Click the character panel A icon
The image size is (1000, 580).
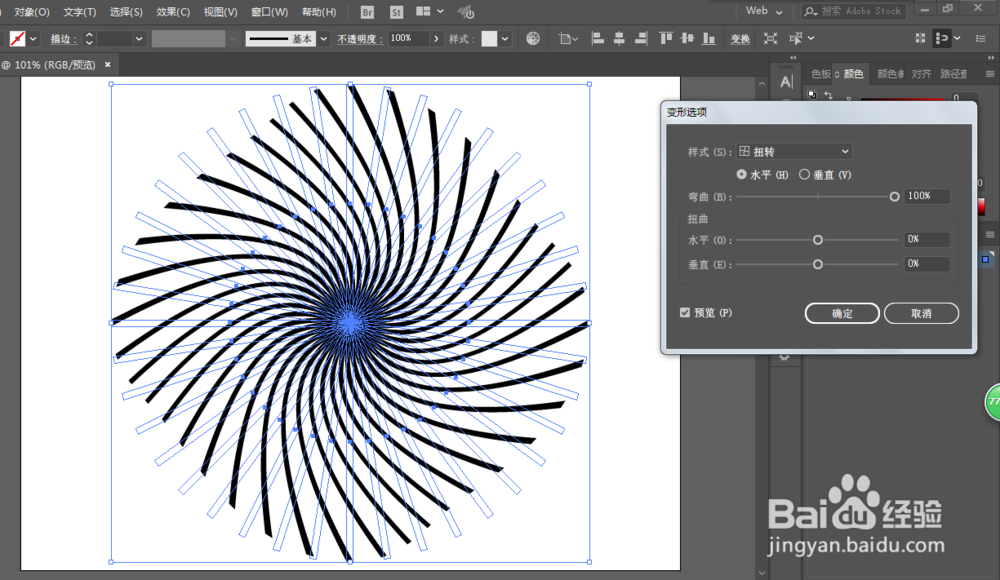pos(786,82)
